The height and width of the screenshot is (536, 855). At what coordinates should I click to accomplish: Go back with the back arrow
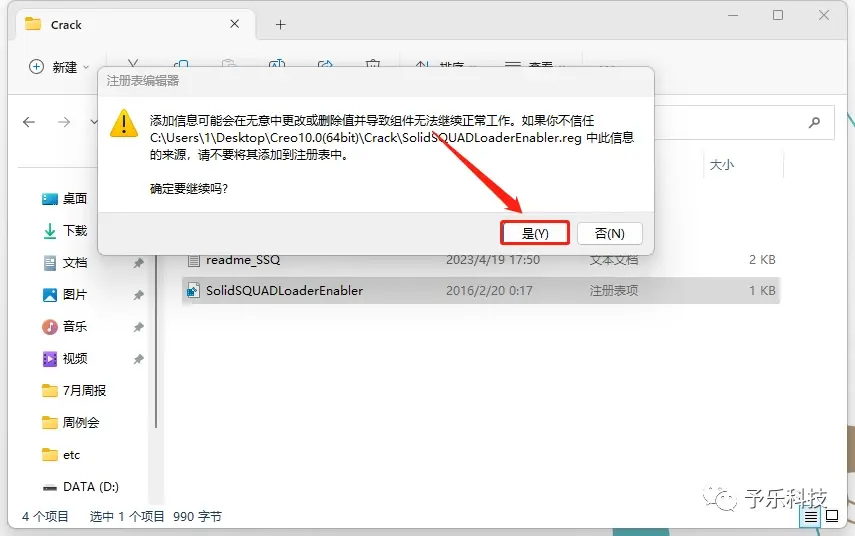click(x=29, y=122)
